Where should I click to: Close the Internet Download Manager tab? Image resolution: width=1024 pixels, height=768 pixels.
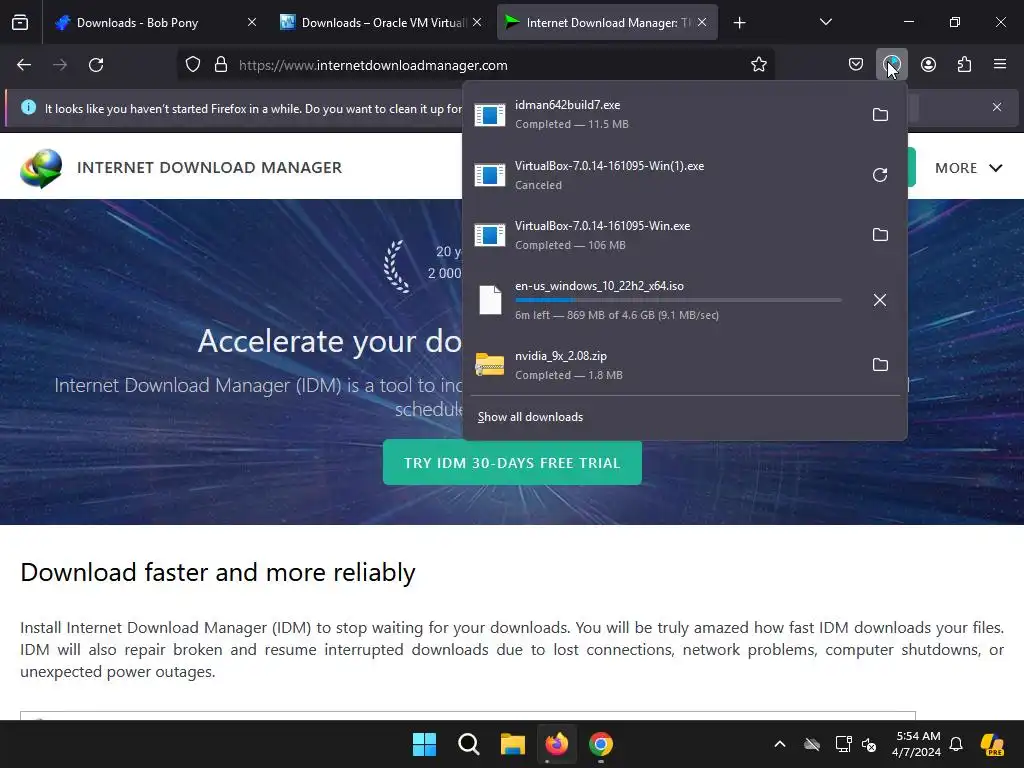701,23
